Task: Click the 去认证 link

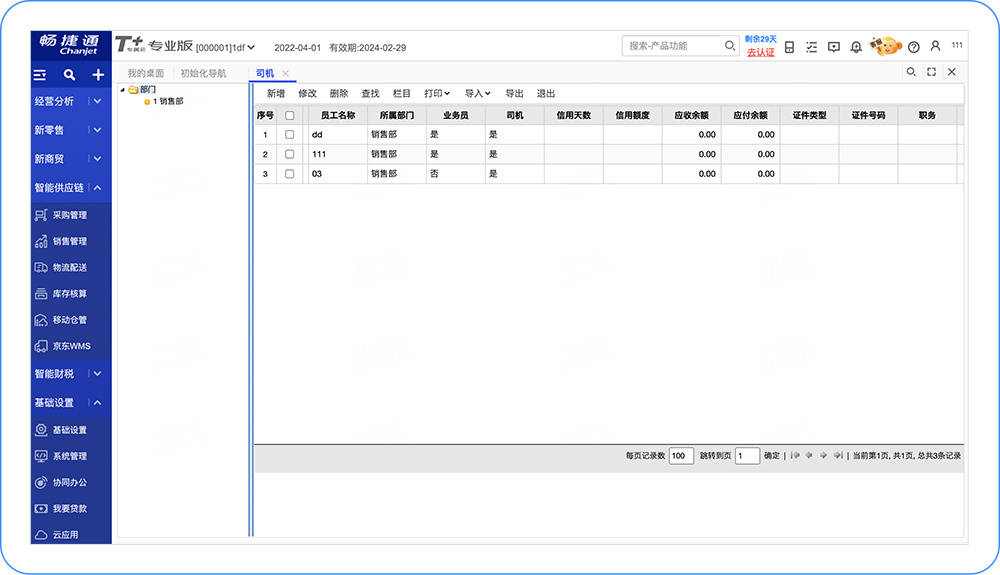Action: click(760, 53)
